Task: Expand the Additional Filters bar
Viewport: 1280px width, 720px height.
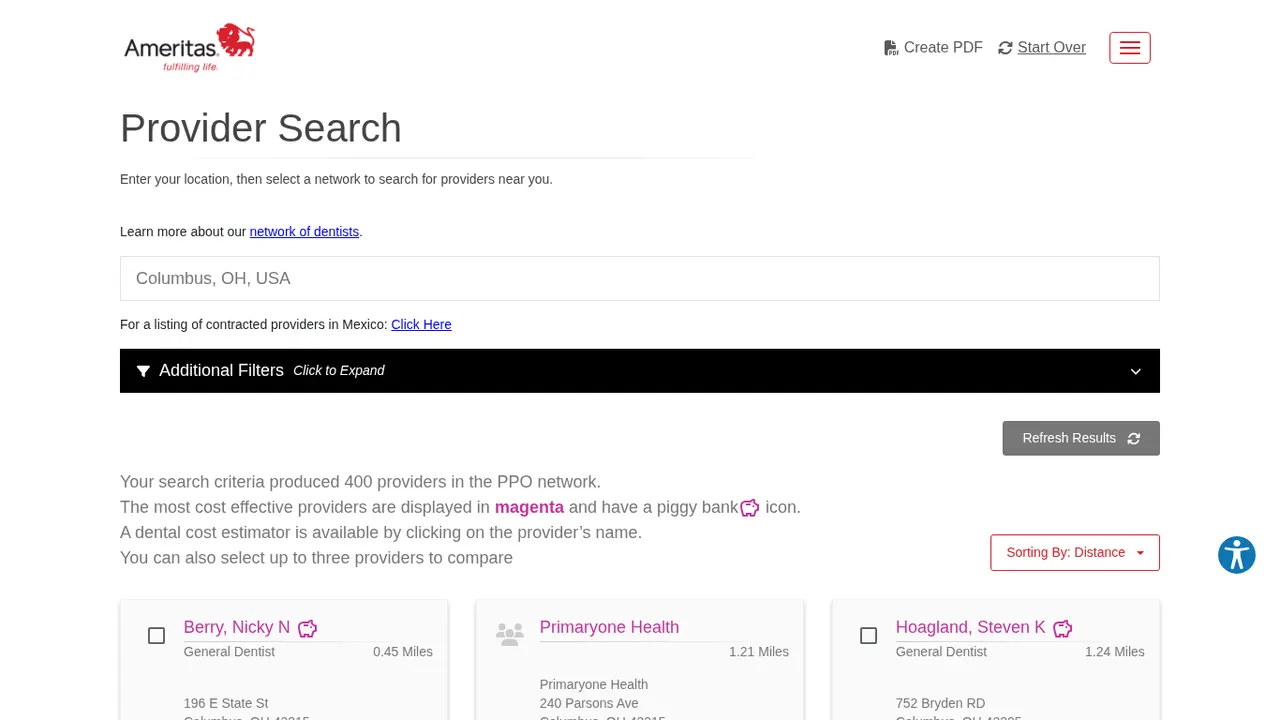Action: (640, 371)
